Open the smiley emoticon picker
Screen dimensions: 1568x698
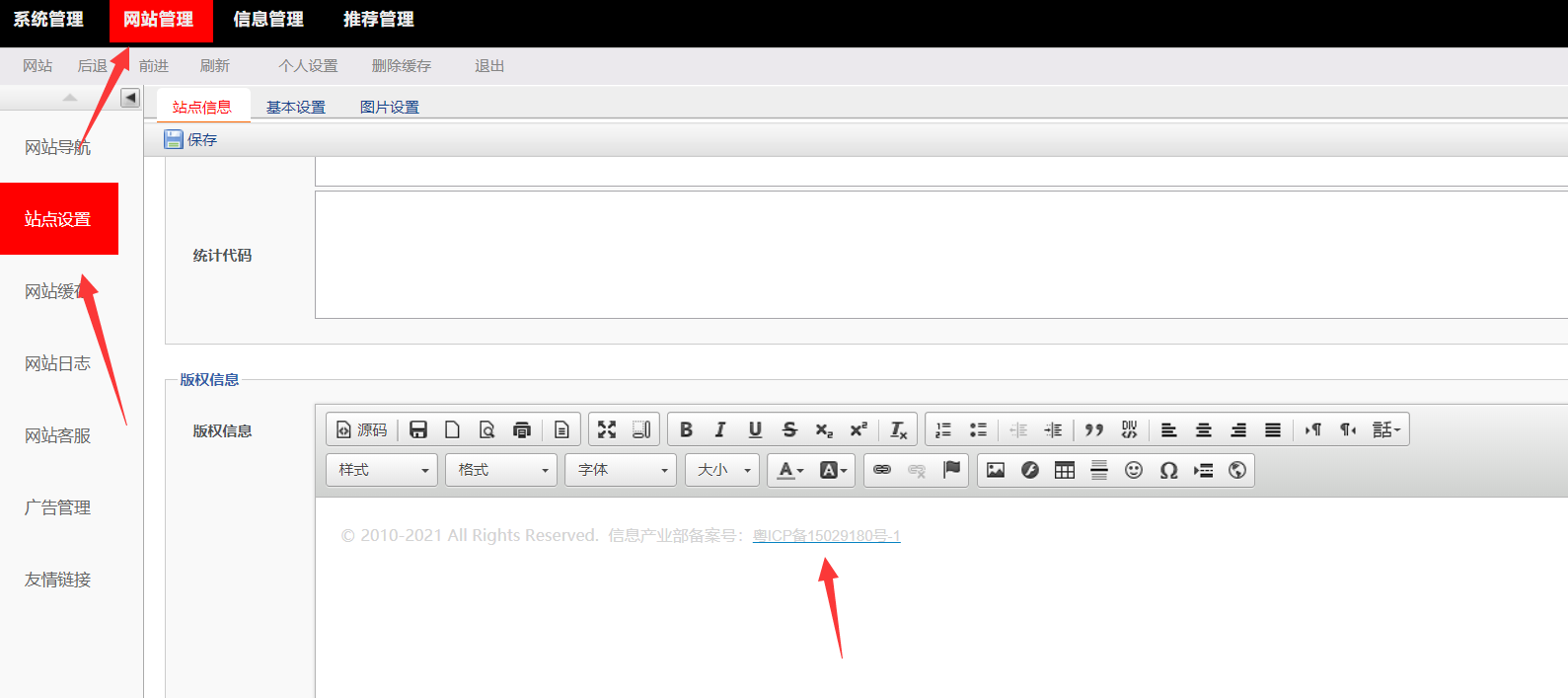pyautogui.click(x=1134, y=470)
